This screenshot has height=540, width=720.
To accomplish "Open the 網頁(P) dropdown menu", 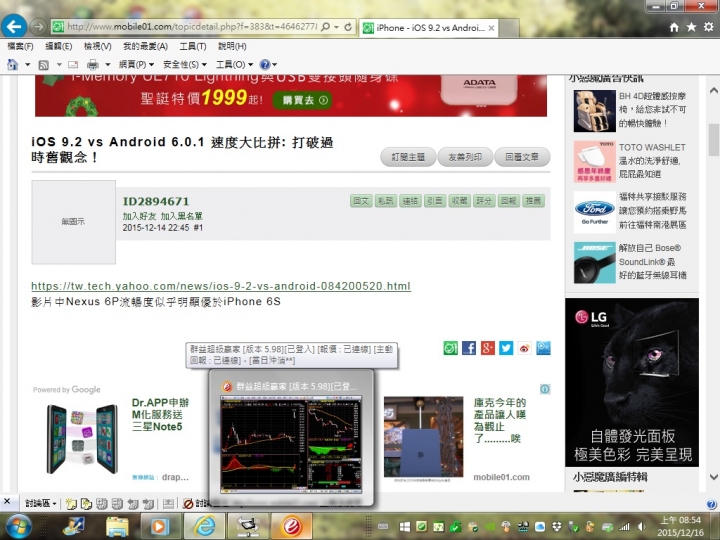I will tap(136, 64).
